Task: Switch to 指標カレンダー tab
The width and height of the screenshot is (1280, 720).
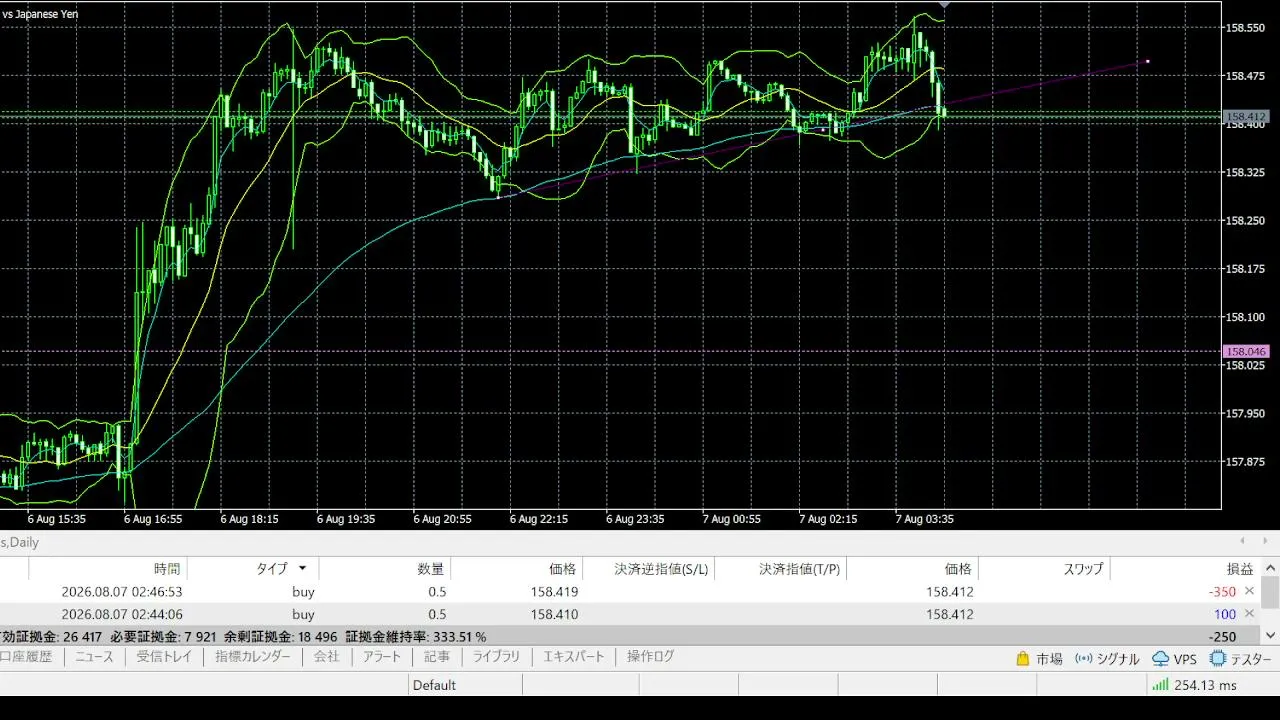Action: [x=253, y=657]
